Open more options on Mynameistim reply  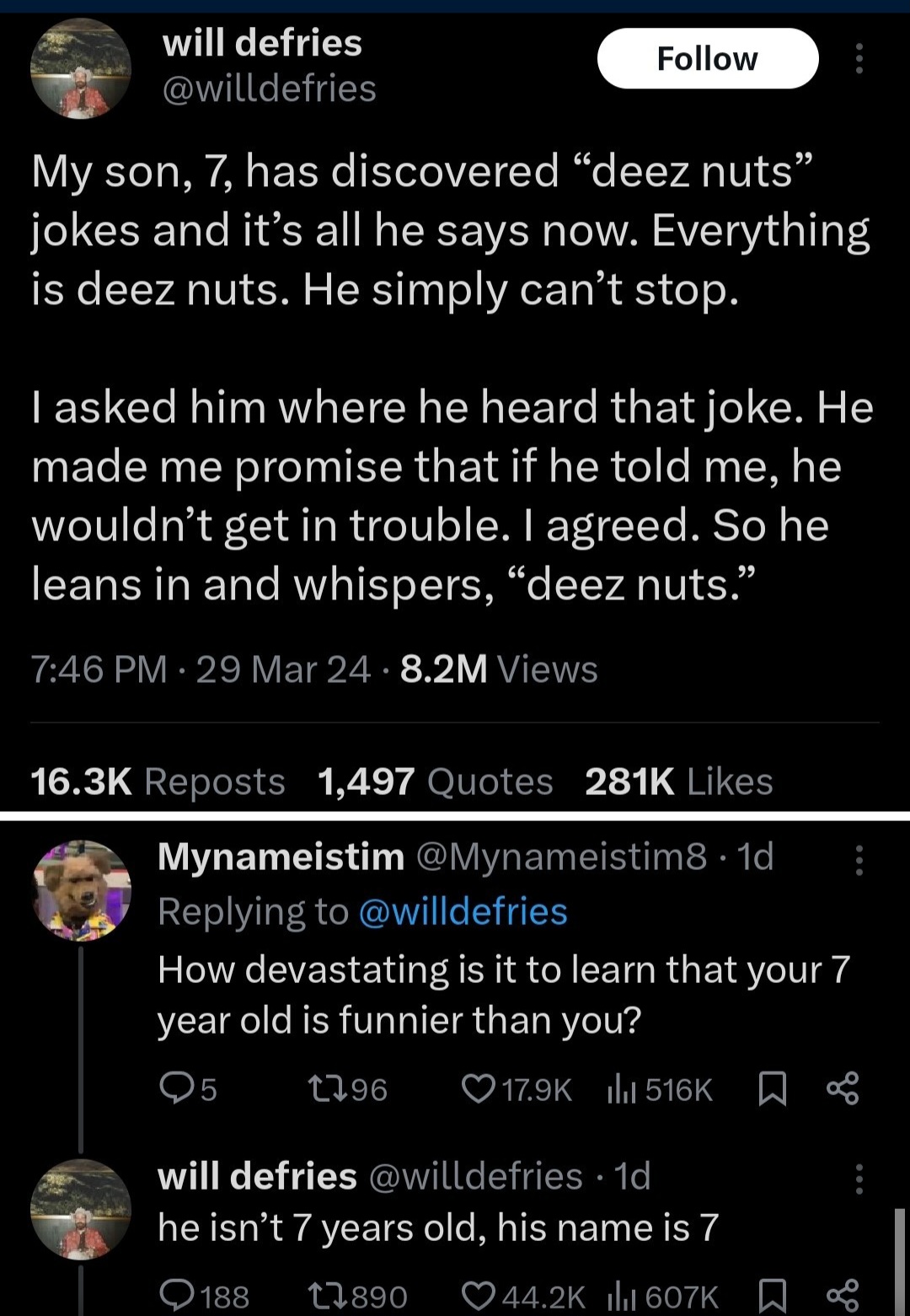point(859,861)
